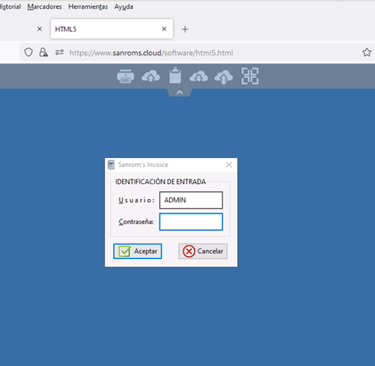
Task: Click the Usuario: label
Action: (137, 200)
